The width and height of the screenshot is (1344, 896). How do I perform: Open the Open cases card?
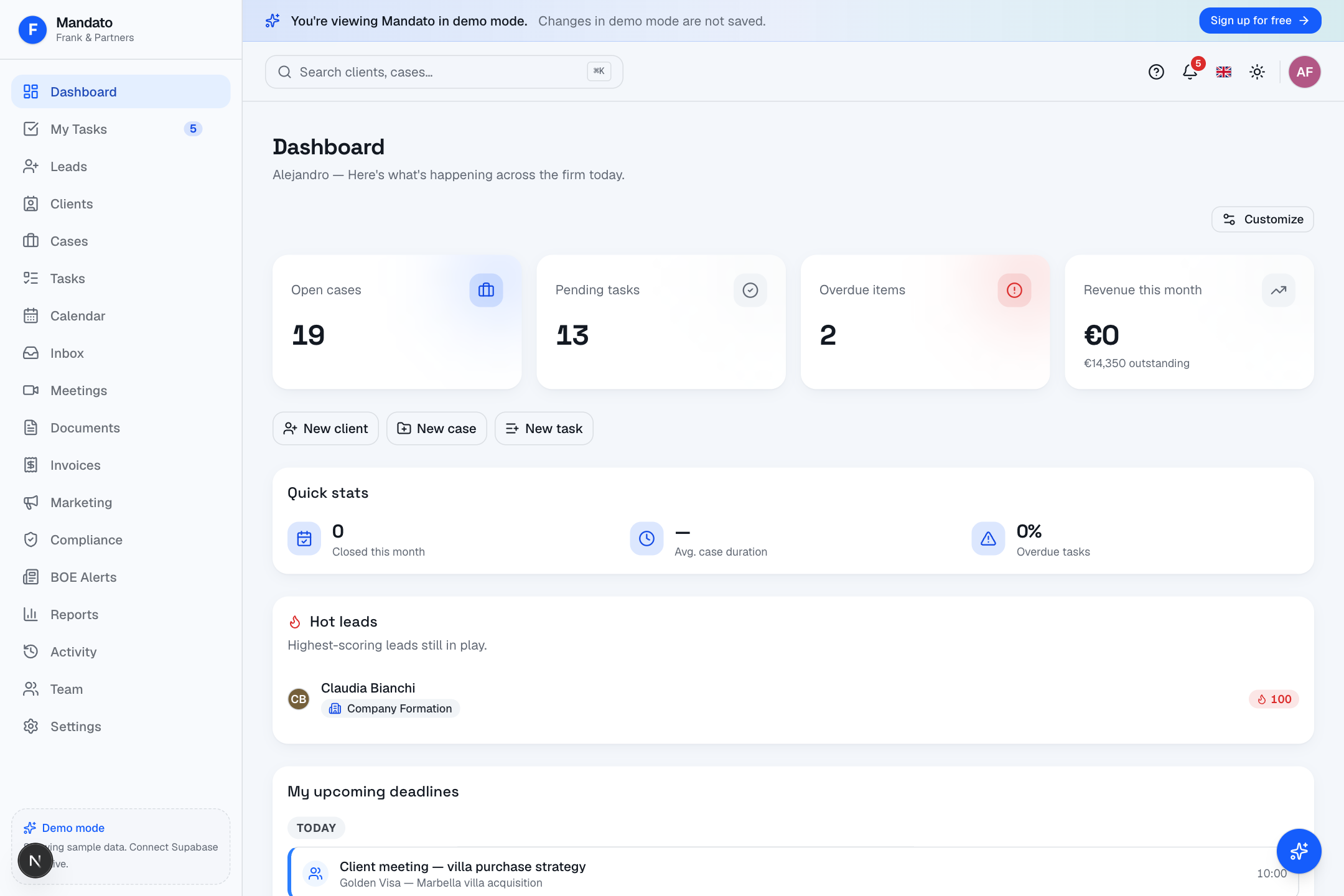click(397, 322)
